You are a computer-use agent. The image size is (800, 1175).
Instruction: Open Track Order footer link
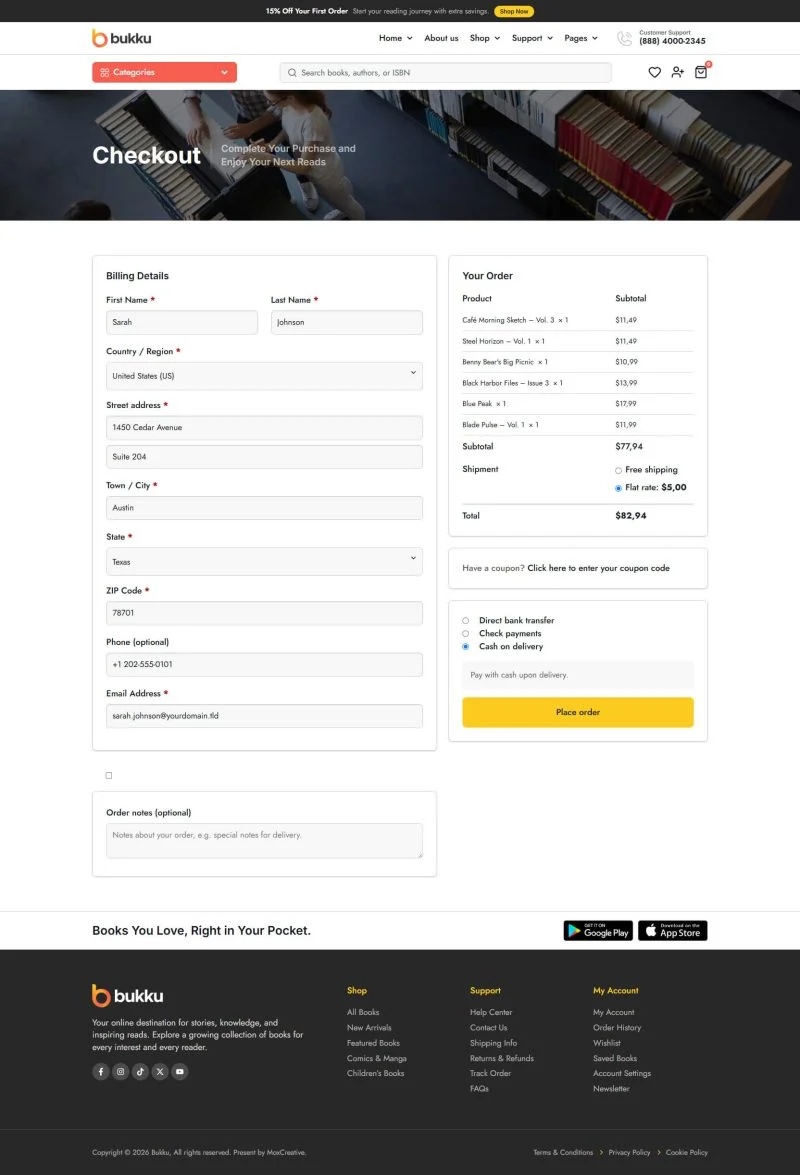pyautogui.click(x=490, y=1073)
